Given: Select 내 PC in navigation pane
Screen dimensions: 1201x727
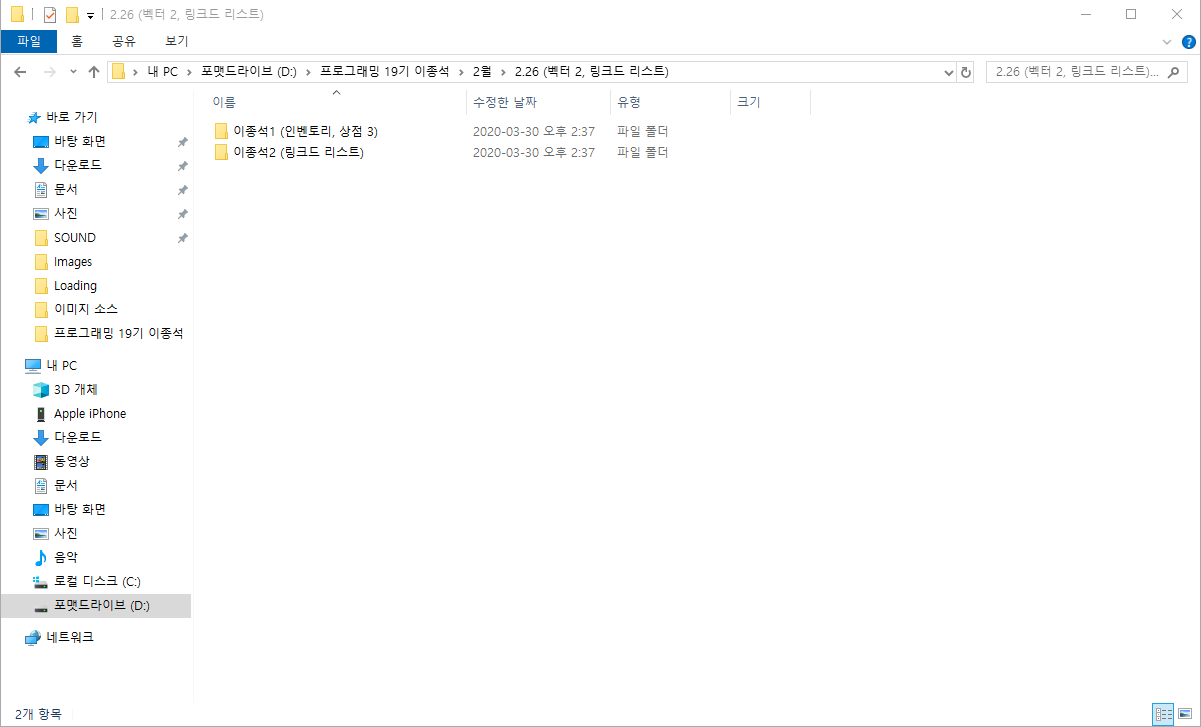Looking at the screenshot, I should coord(61,365).
